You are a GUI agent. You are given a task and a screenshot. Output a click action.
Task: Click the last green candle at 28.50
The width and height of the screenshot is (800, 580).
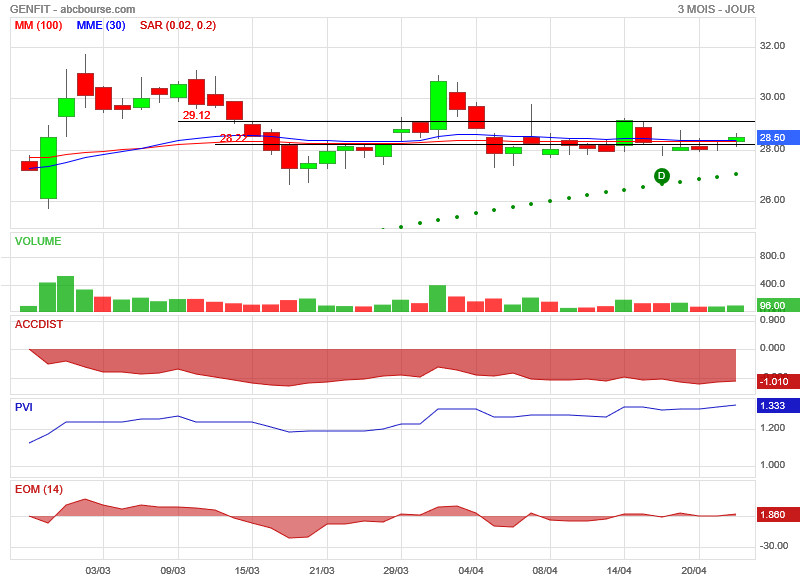tap(736, 139)
